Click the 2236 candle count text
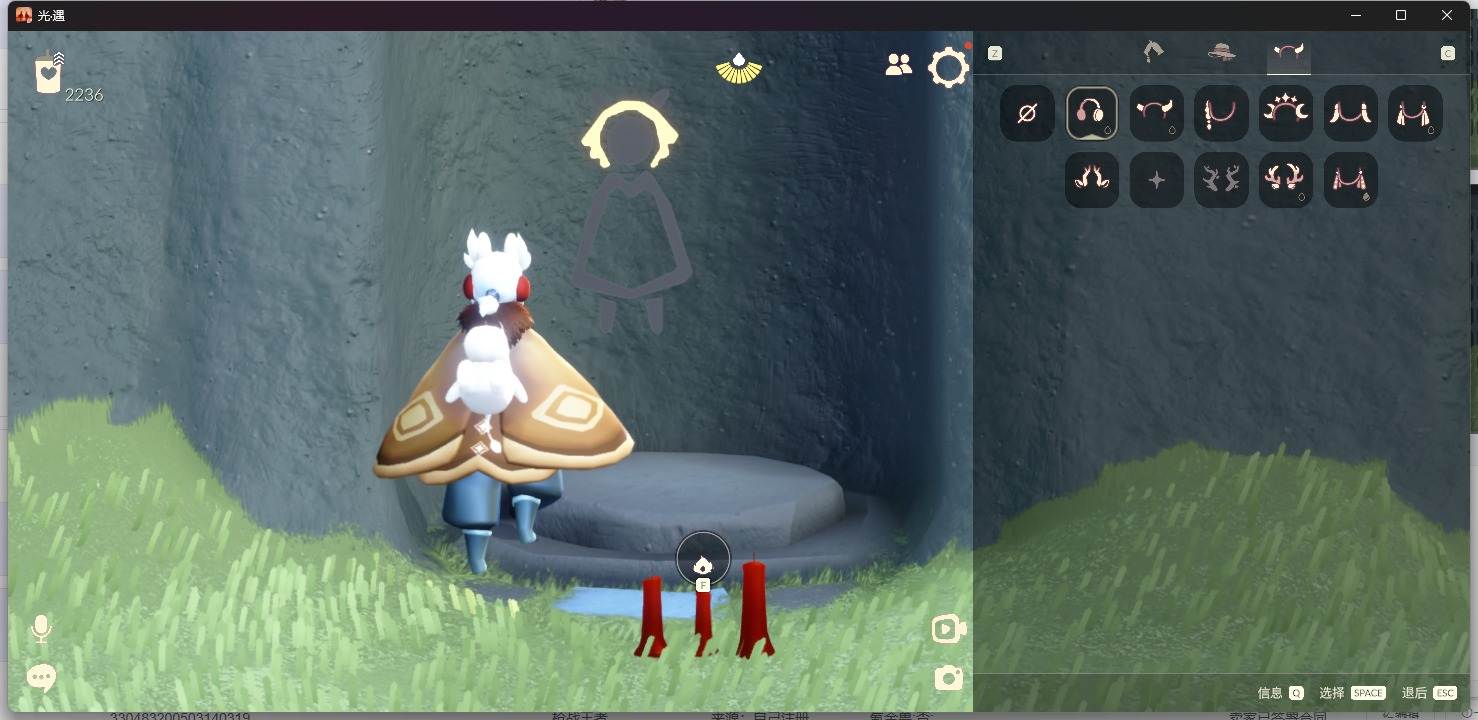 tap(84, 95)
